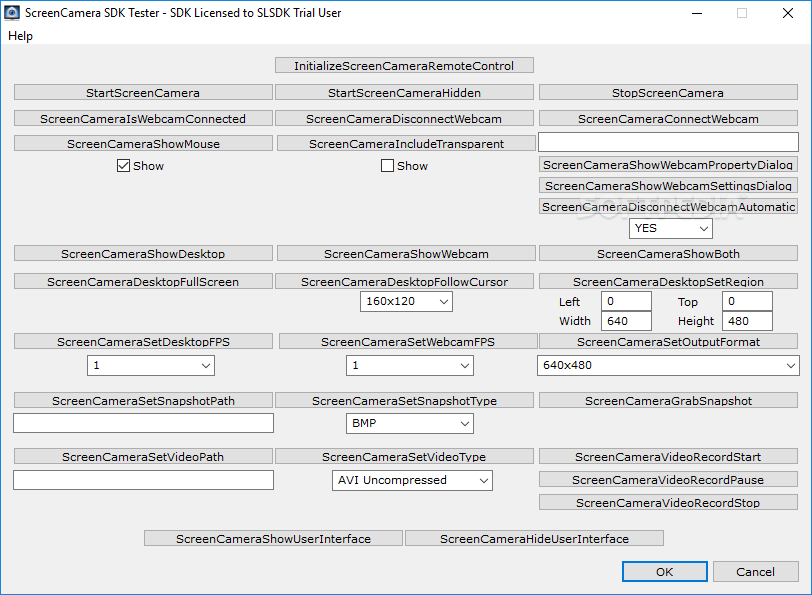Minimize the SDK Tester window
Image resolution: width=812 pixels, height=595 pixels.
coord(697,13)
